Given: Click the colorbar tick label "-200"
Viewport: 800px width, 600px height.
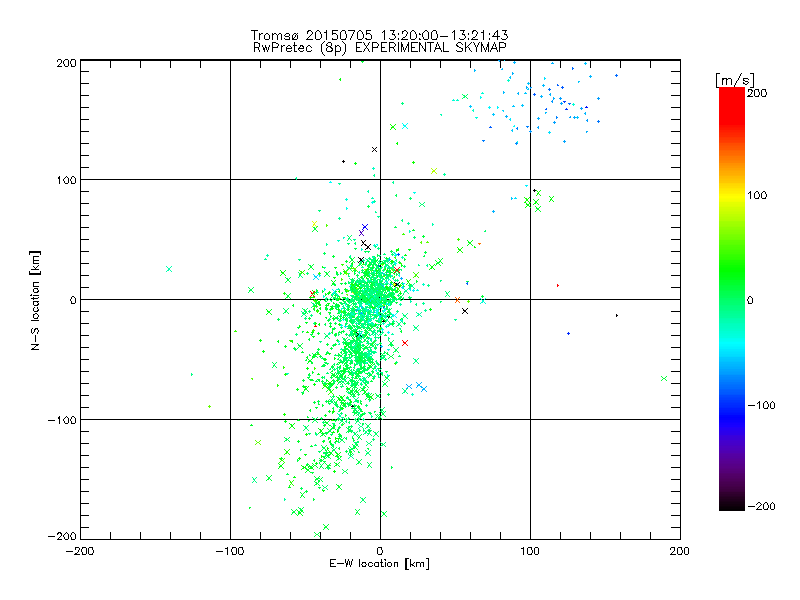Looking at the screenshot, I should coord(761,506).
